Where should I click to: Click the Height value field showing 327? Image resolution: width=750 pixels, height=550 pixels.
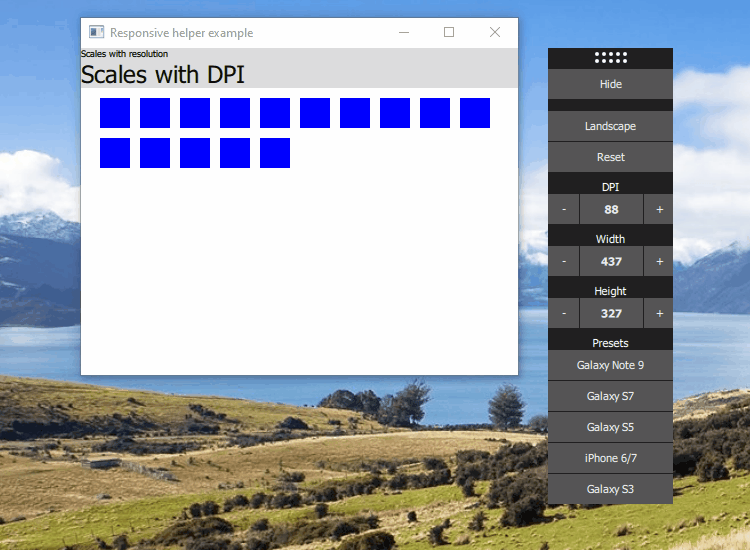tap(611, 314)
